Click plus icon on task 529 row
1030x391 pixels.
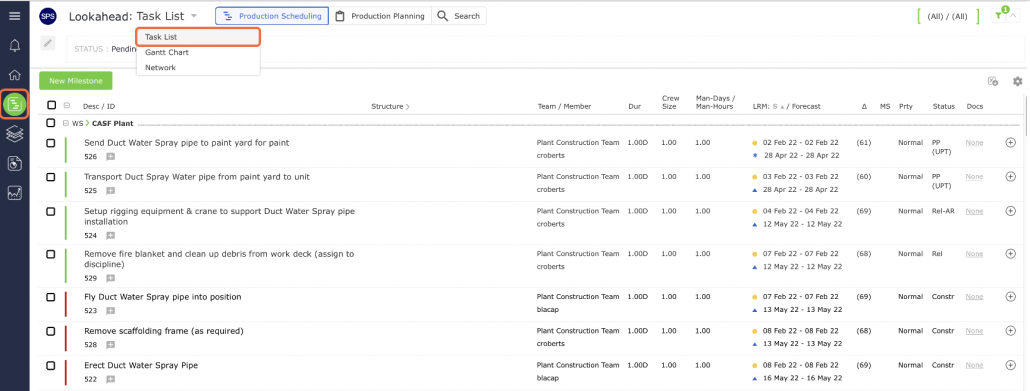pos(1010,254)
